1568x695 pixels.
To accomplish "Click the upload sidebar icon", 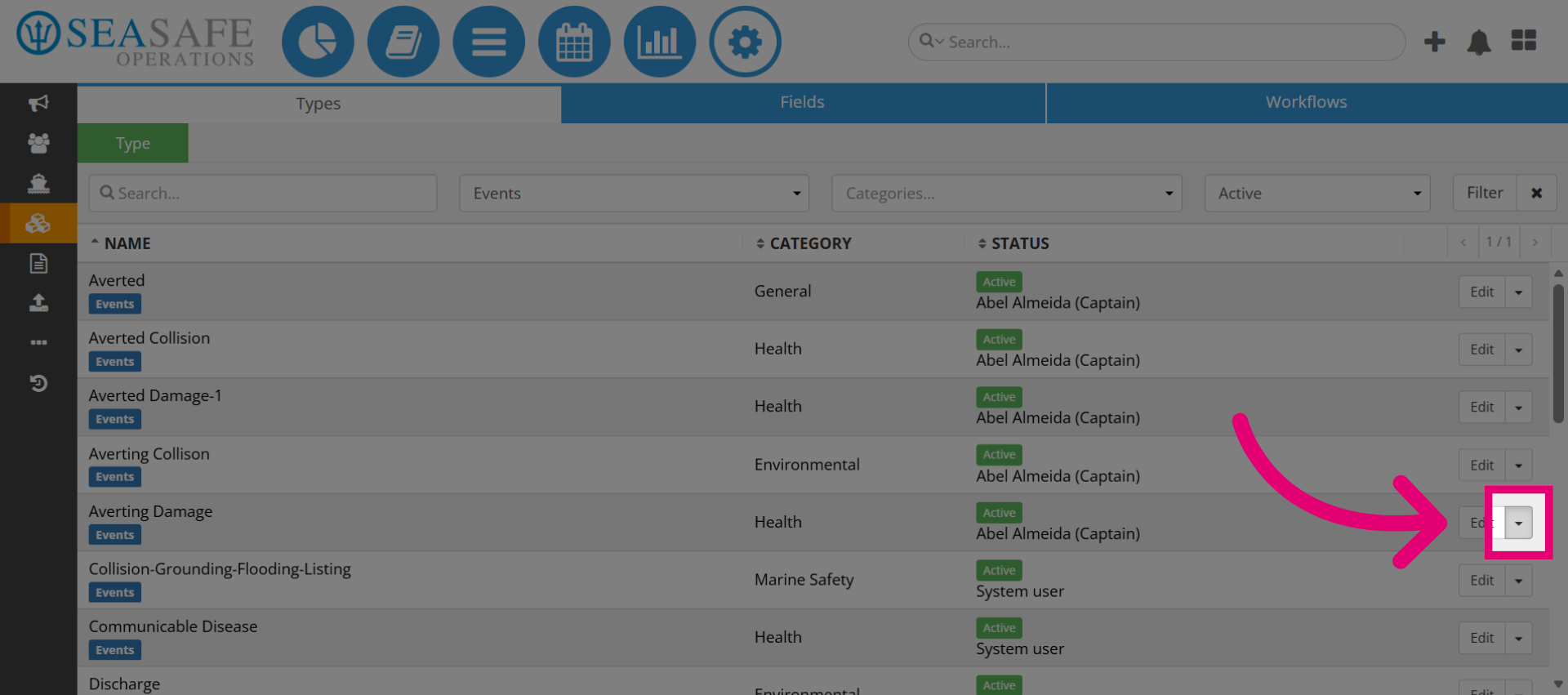I will coord(38,303).
